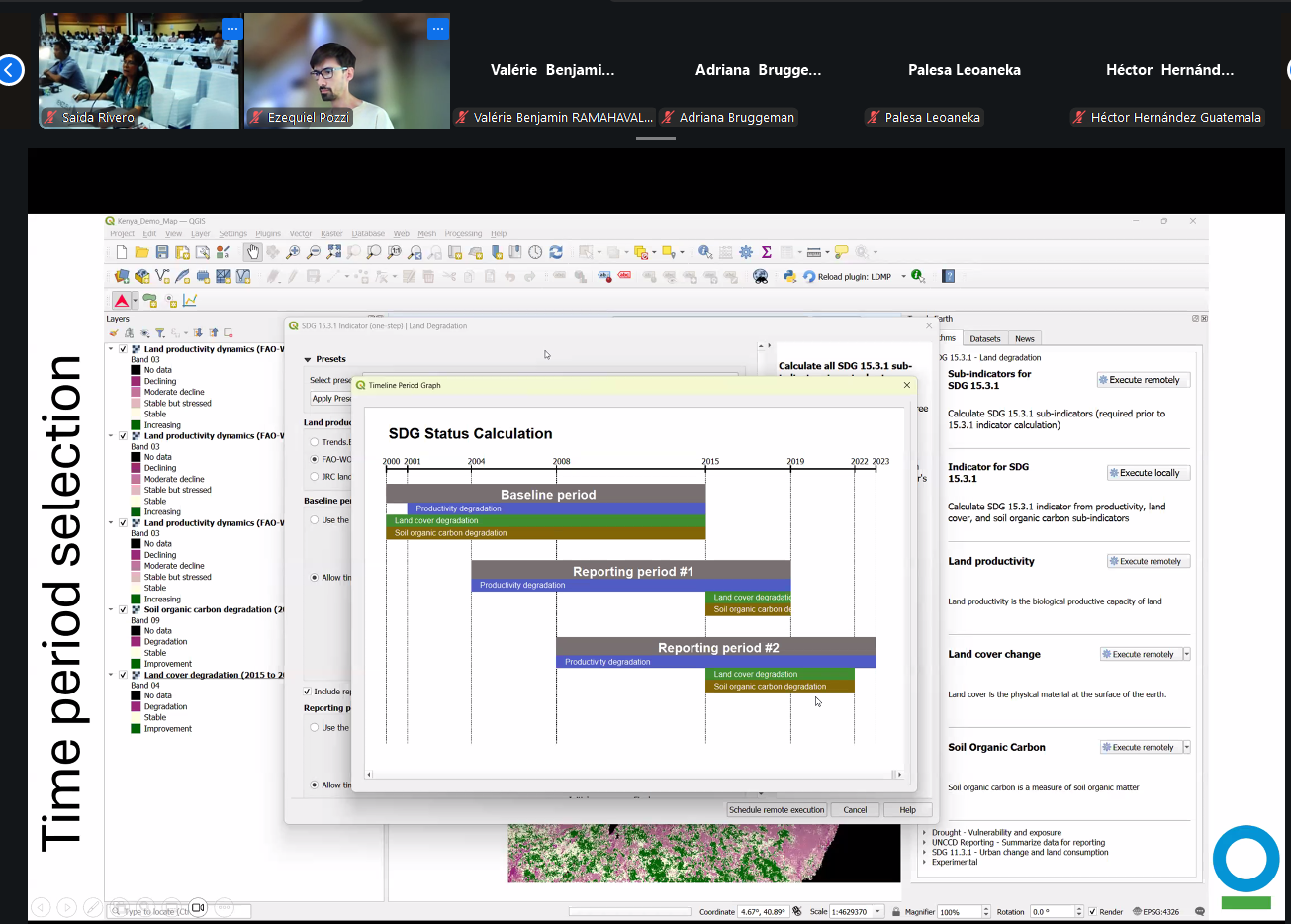Click the Schedule remote execution button
Viewport: 1291px width, 924px height.
[x=777, y=810]
